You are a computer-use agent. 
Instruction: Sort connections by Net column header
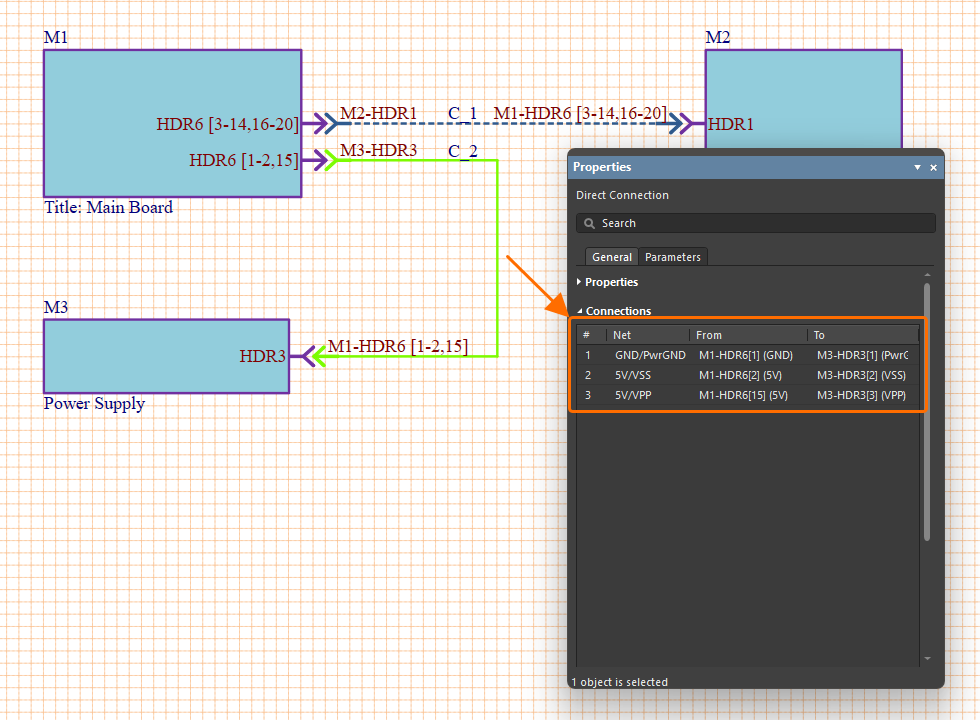[x=646, y=335]
